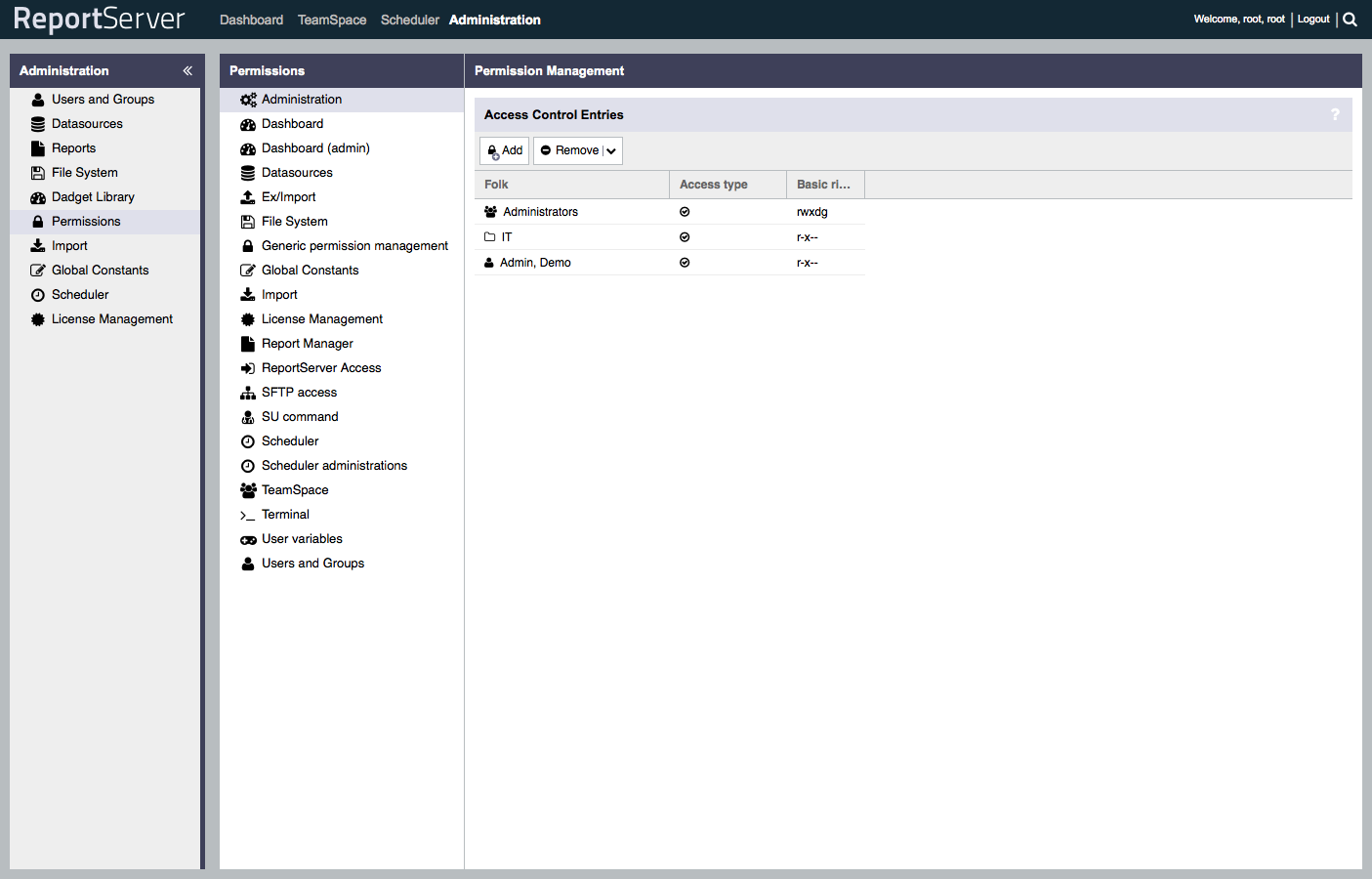1372x879 pixels.
Task: Click the Datasources database icon in sidebar
Action: tap(38, 124)
